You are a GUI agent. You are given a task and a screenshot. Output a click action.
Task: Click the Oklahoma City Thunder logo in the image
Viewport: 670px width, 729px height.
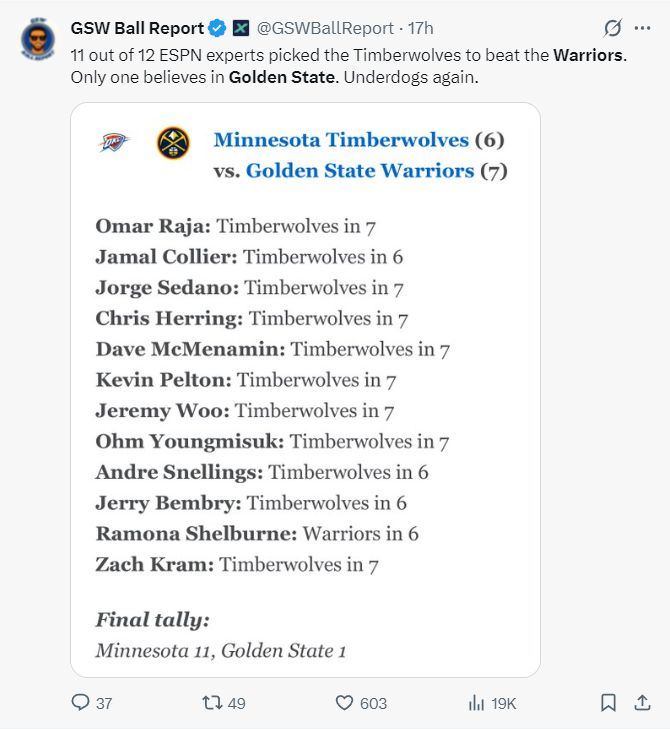[x=114, y=144]
